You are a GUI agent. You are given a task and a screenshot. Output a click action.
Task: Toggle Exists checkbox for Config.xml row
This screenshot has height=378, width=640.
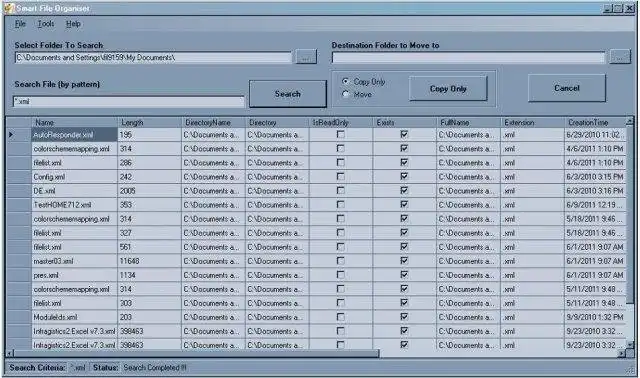tap(404, 176)
